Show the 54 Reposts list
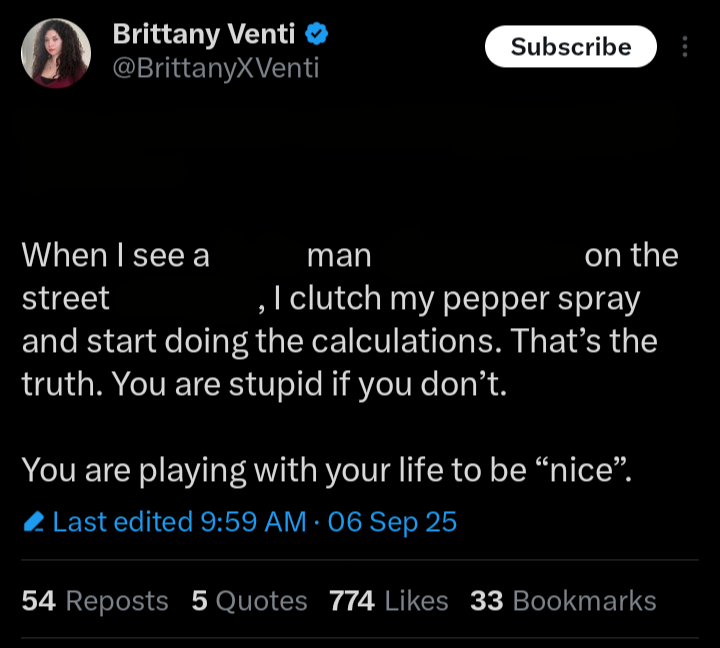 95,600
